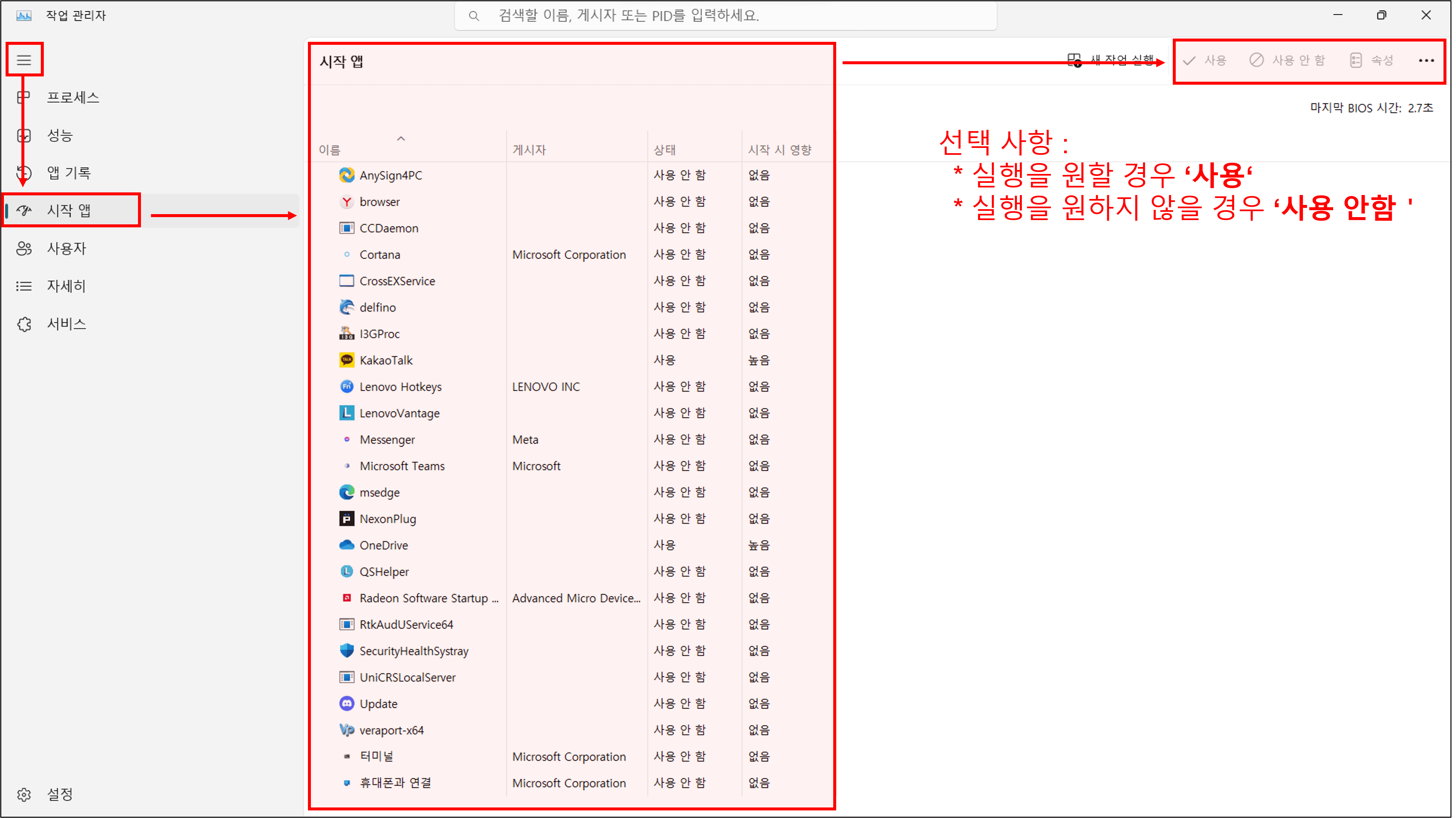The width and height of the screenshot is (1456, 818).
Task: Select the UniCRSLocalServer icon
Action: pos(346,677)
